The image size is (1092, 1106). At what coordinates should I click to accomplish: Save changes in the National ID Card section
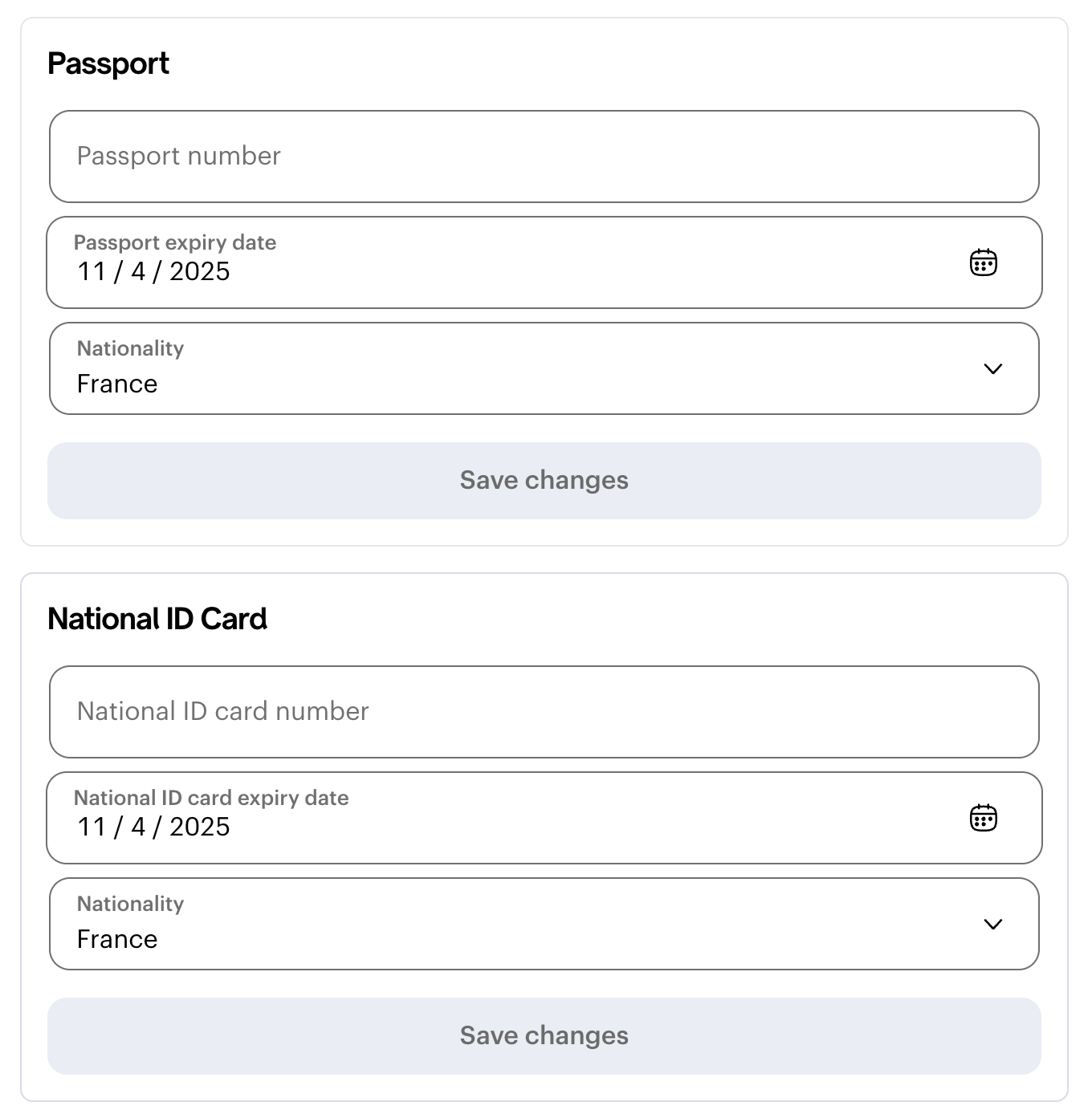[544, 1036]
